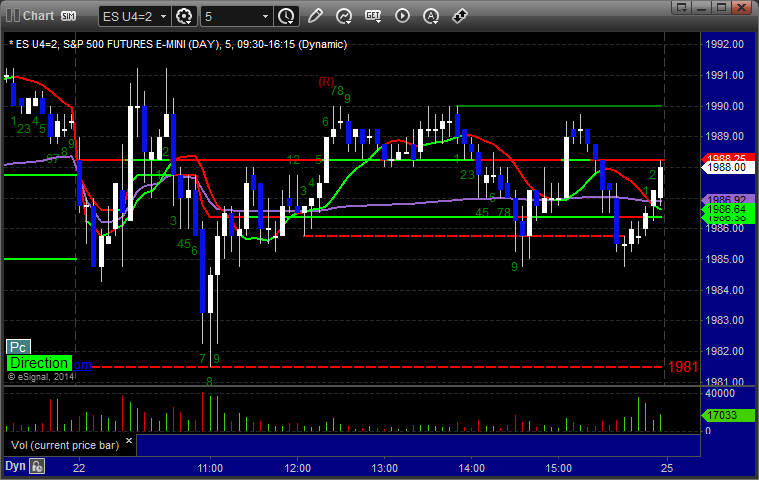Screen dimensions: 759x480
Task: Select the pencil drawing tool
Action: click(315, 16)
